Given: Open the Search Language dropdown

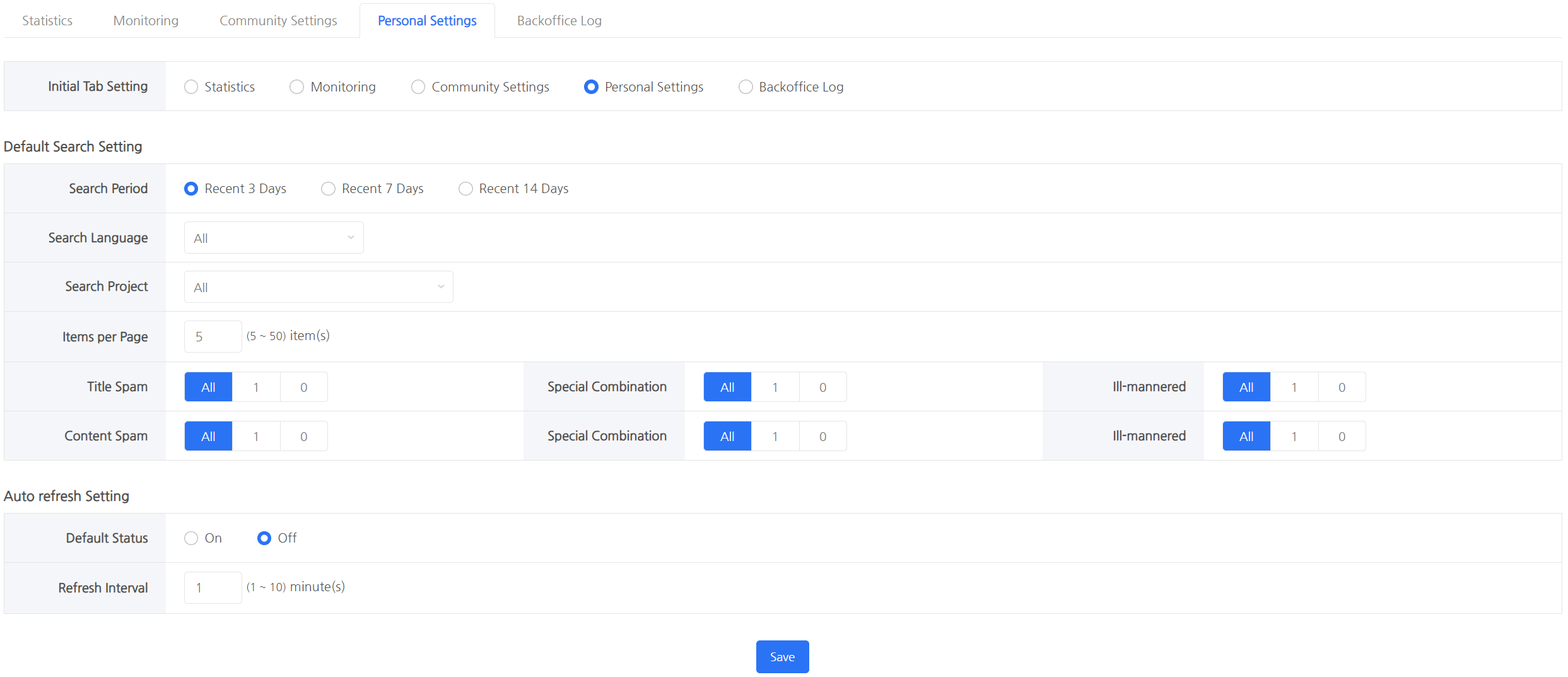Looking at the screenshot, I should pos(273,238).
